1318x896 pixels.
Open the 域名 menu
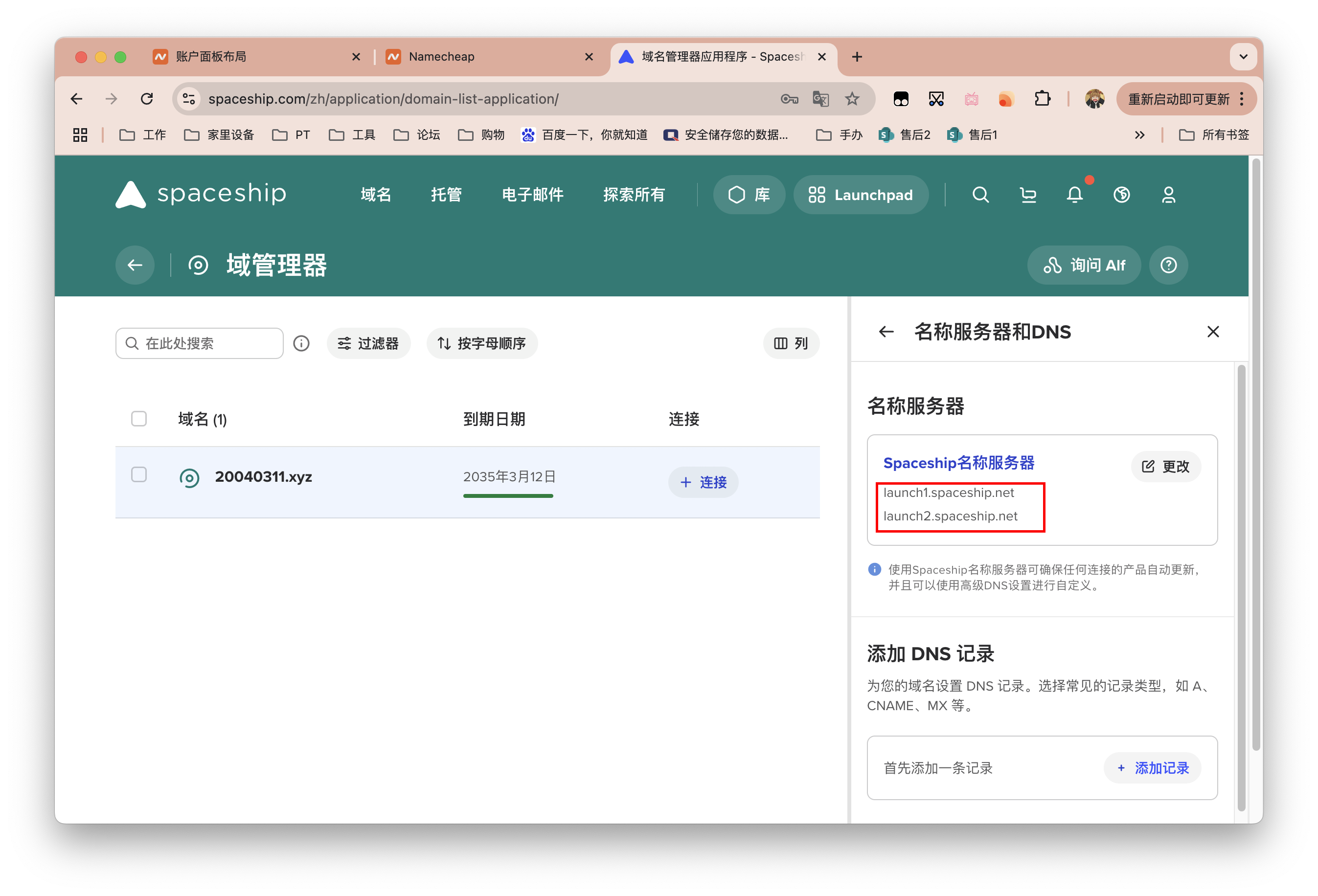(376, 195)
